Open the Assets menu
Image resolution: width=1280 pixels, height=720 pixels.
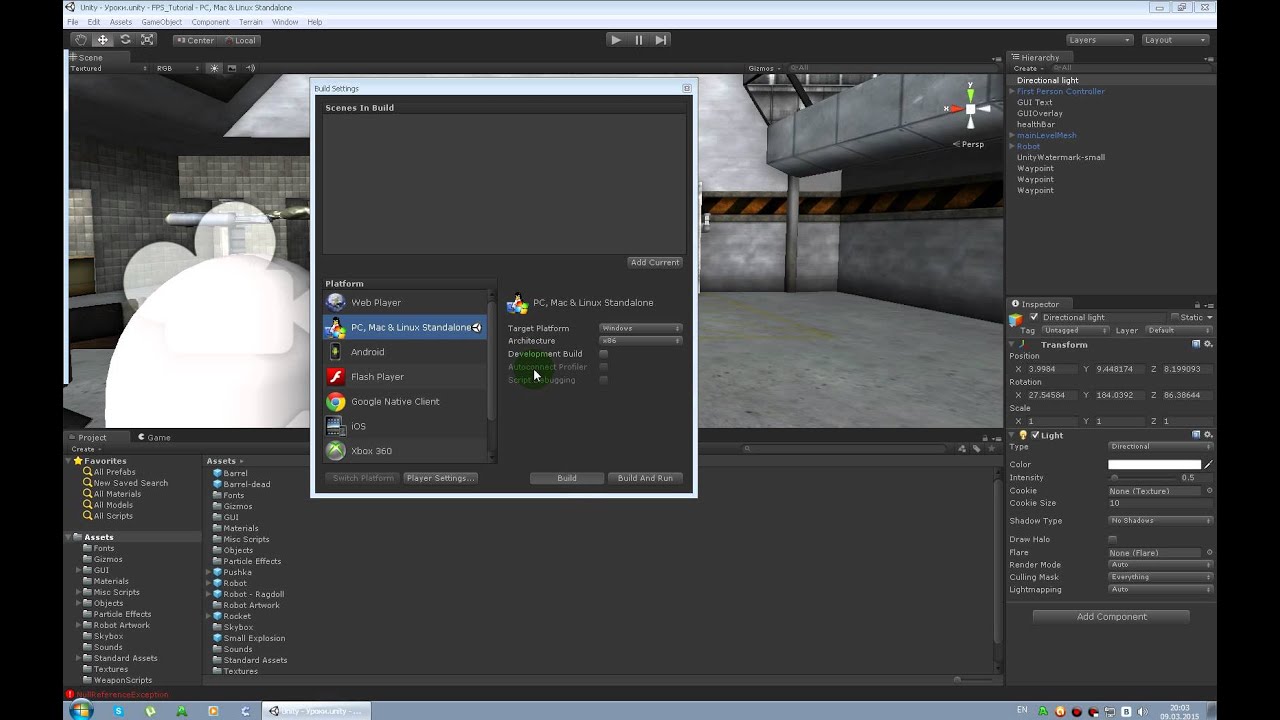120,22
